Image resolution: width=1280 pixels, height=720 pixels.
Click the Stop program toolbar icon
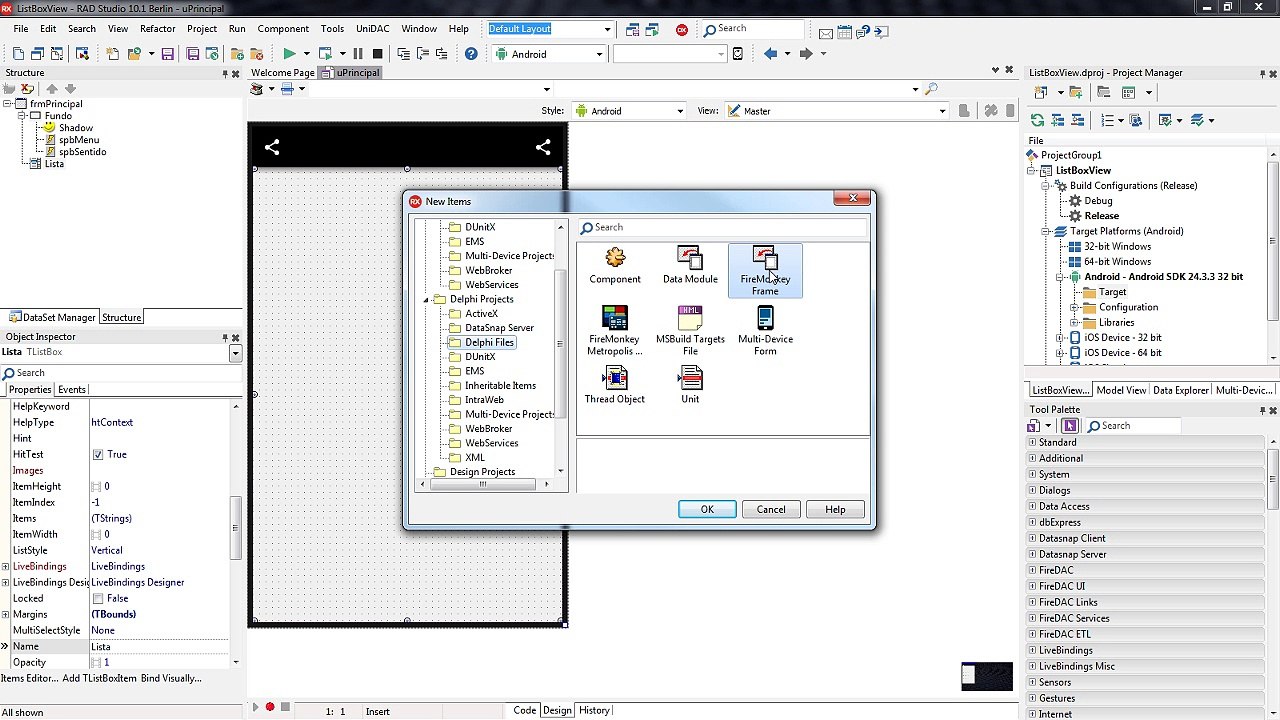click(x=377, y=54)
